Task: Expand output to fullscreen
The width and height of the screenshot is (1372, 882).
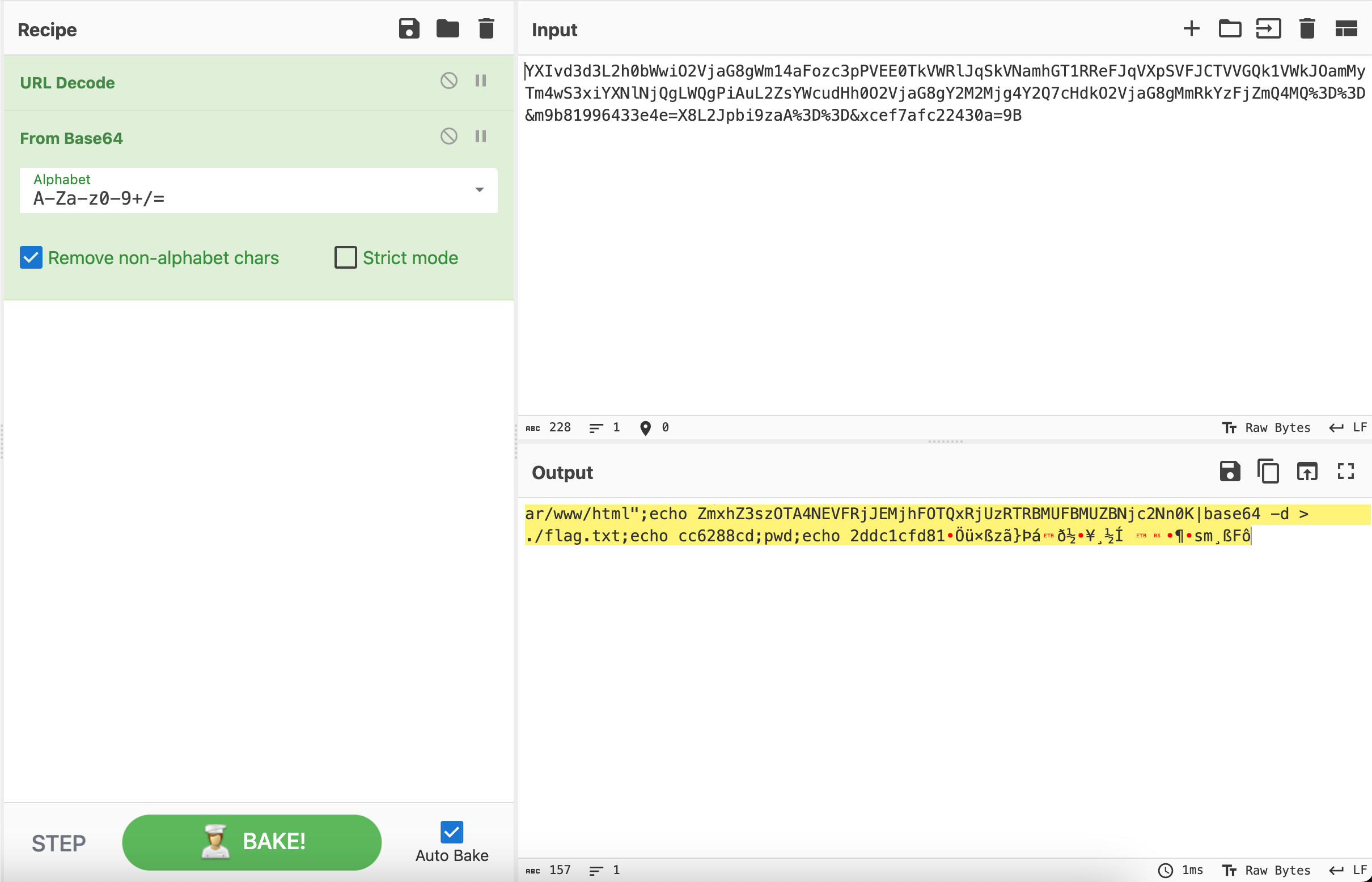Action: 1348,472
